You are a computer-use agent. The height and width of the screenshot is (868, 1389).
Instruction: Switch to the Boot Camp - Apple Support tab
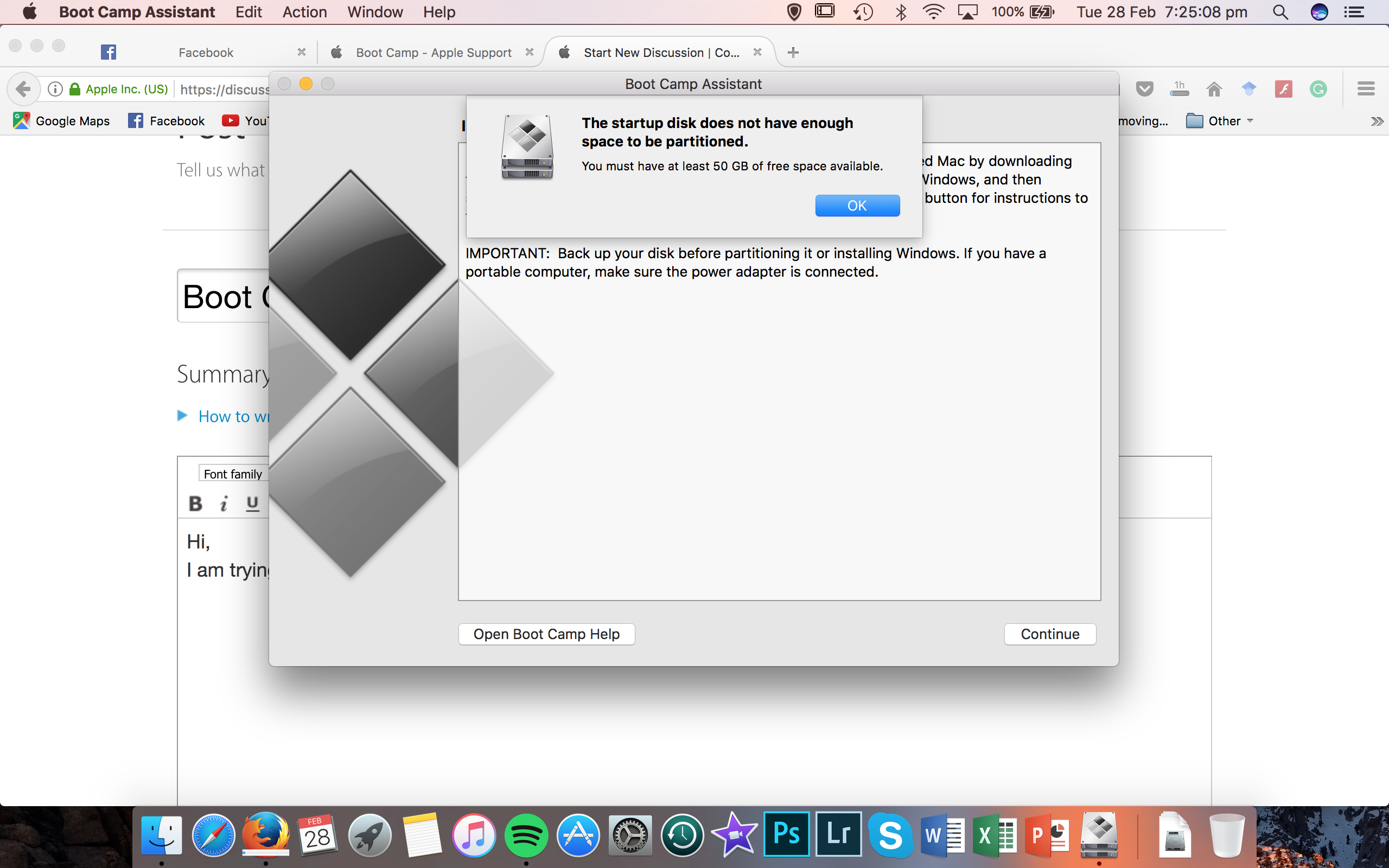click(433, 52)
